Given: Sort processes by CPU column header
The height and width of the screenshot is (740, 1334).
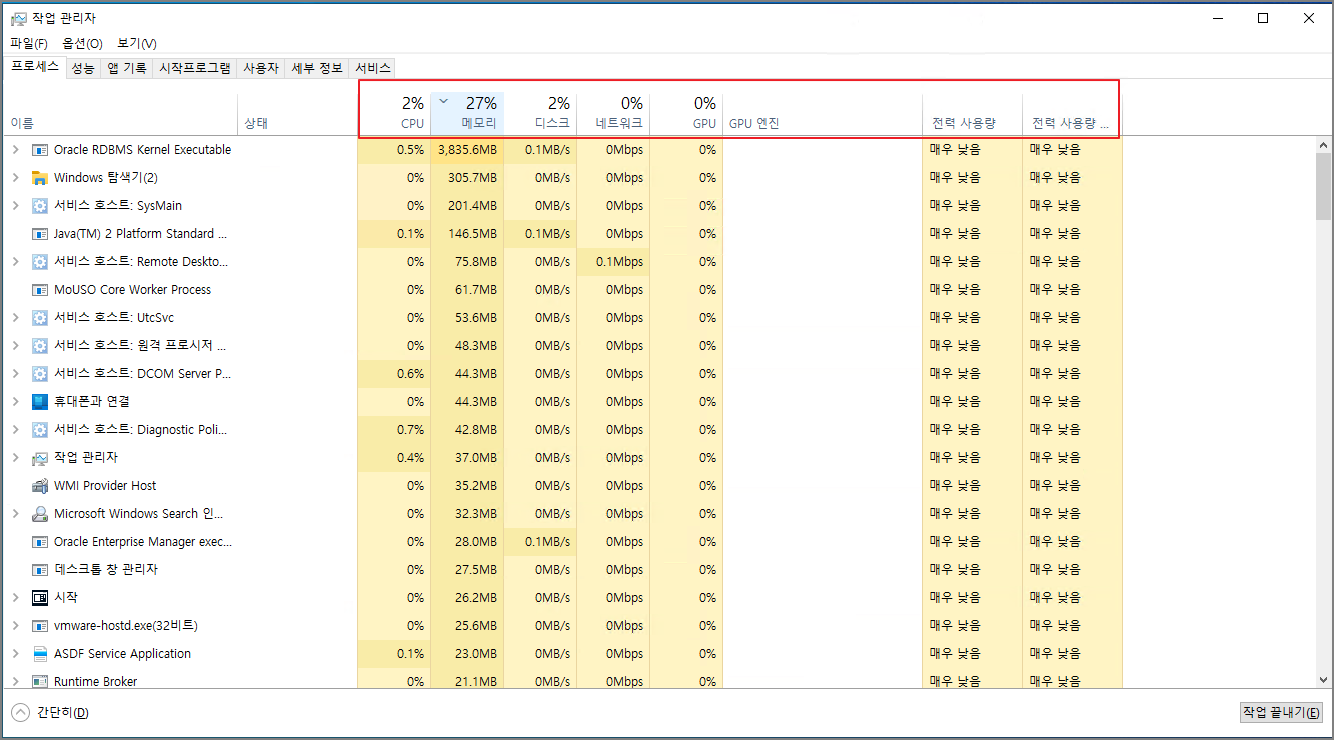Looking at the screenshot, I should coord(394,113).
